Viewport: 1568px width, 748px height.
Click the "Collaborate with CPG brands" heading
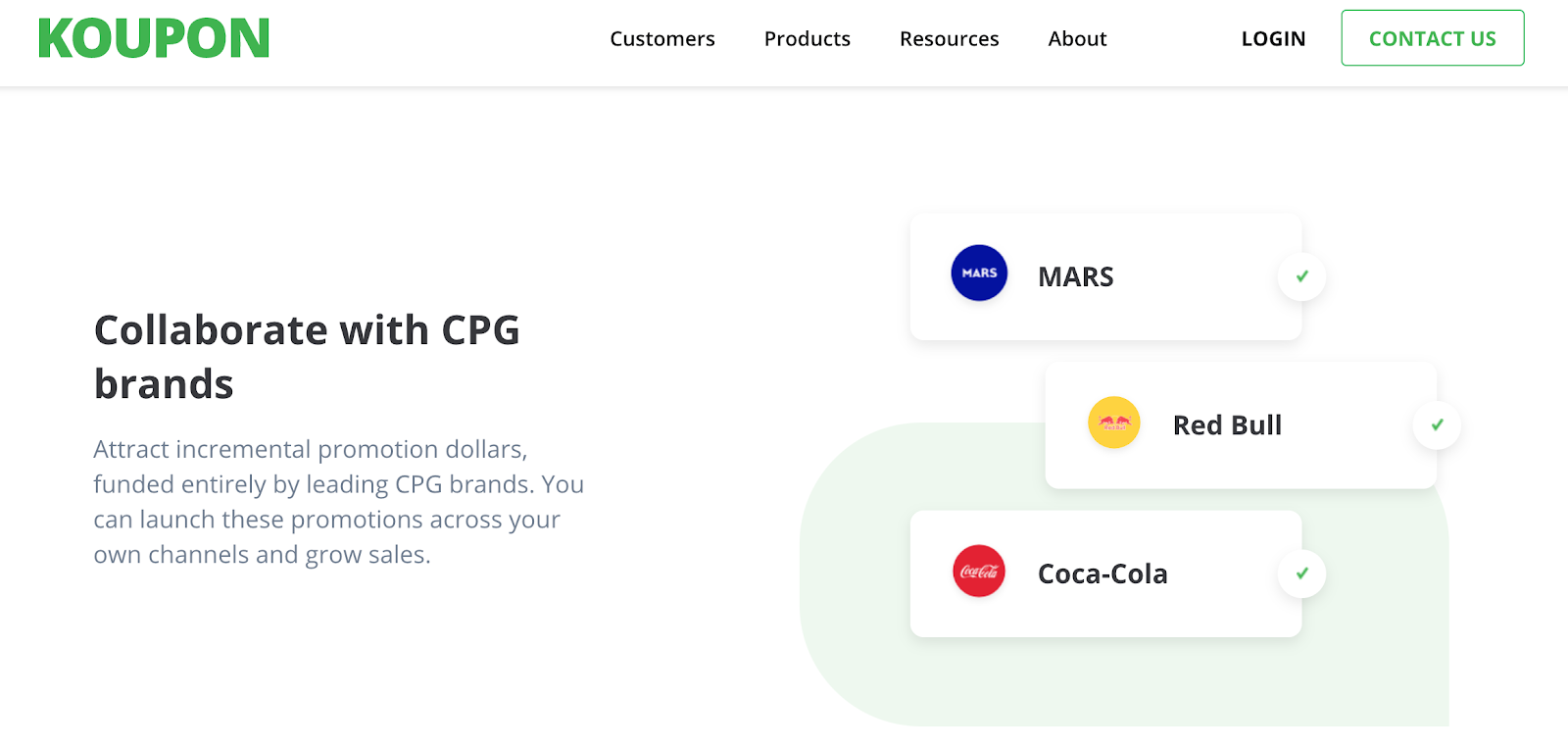point(307,357)
